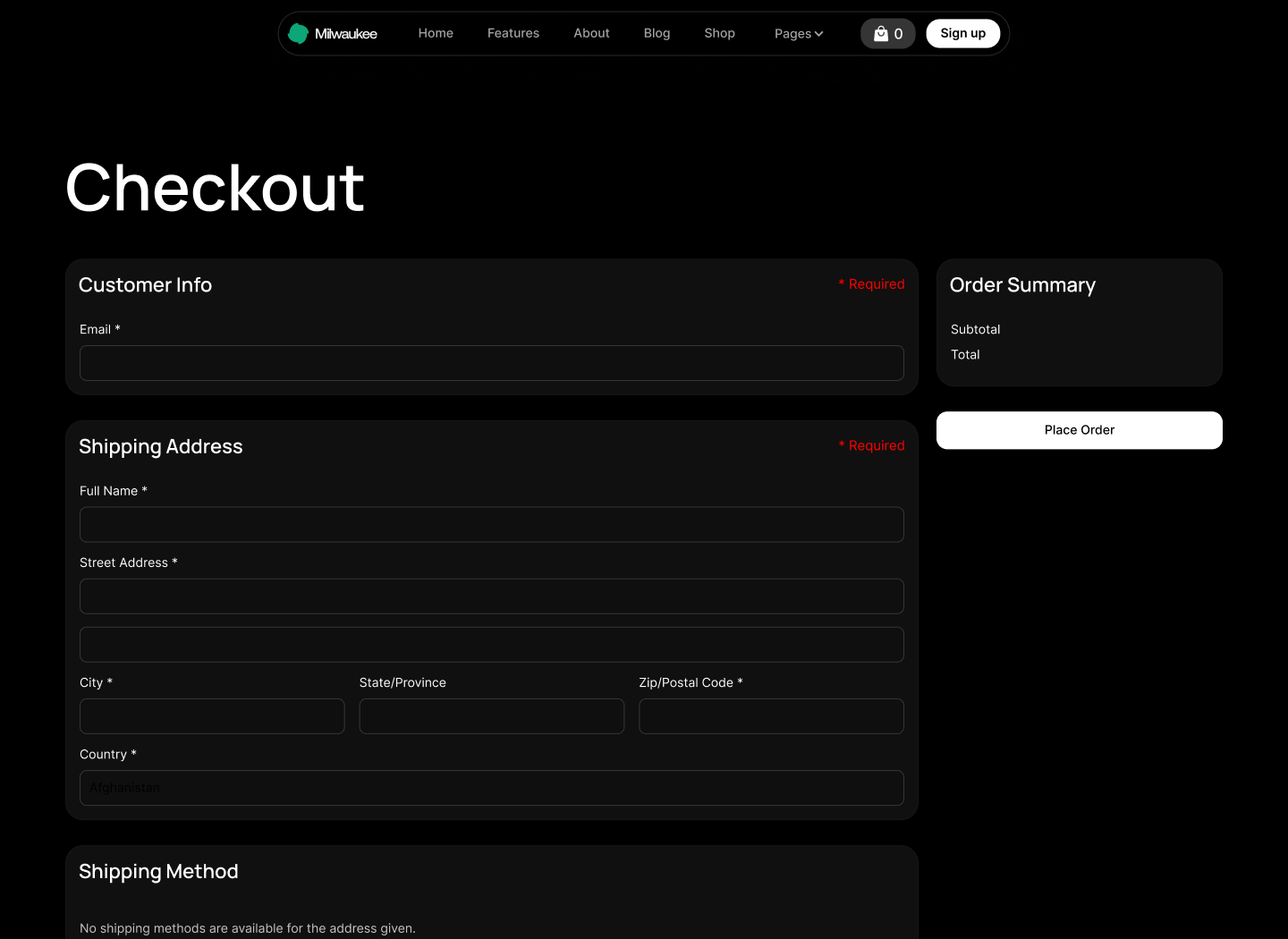This screenshot has width=1288, height=939.
Task: Focus the Full Name field
Action: pyautogui.click(x=492, y=524)
